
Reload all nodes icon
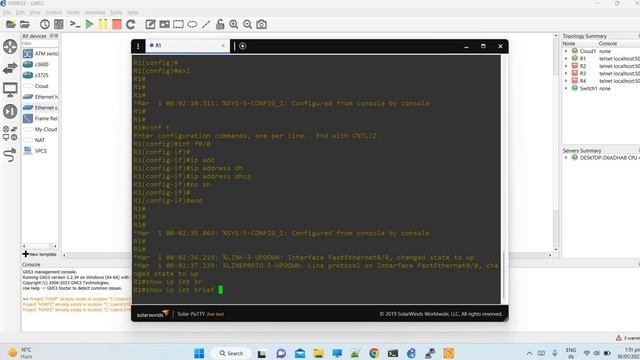coord(131,24)
